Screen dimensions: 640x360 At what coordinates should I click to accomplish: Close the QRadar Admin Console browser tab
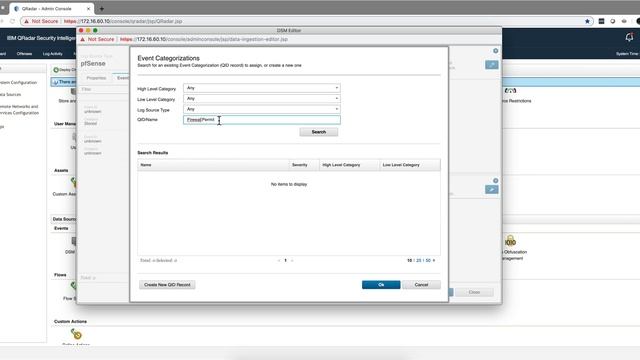point(89,9)
